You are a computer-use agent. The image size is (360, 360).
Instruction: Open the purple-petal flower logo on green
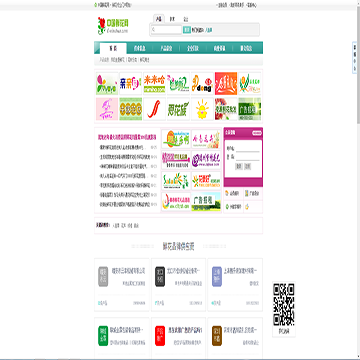click(x=107, y=84)
